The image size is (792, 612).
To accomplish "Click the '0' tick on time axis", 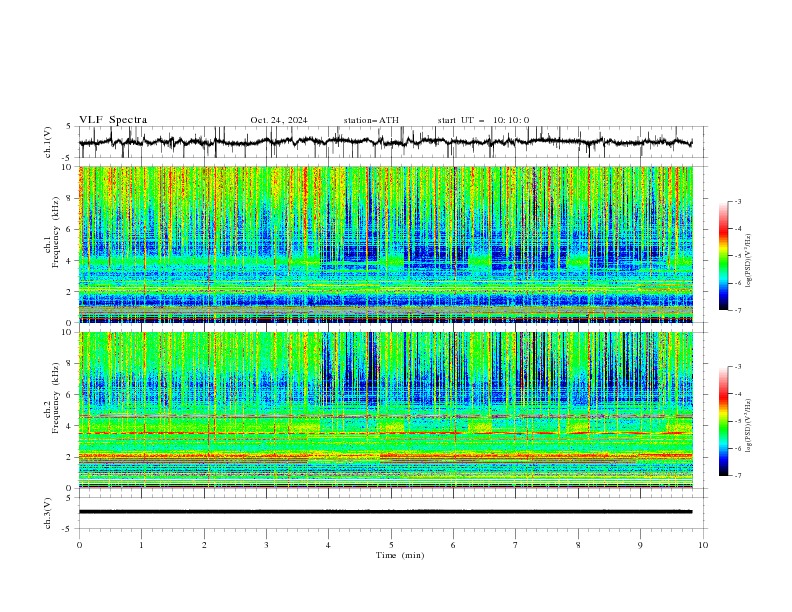I will click(x=79, y=545).
